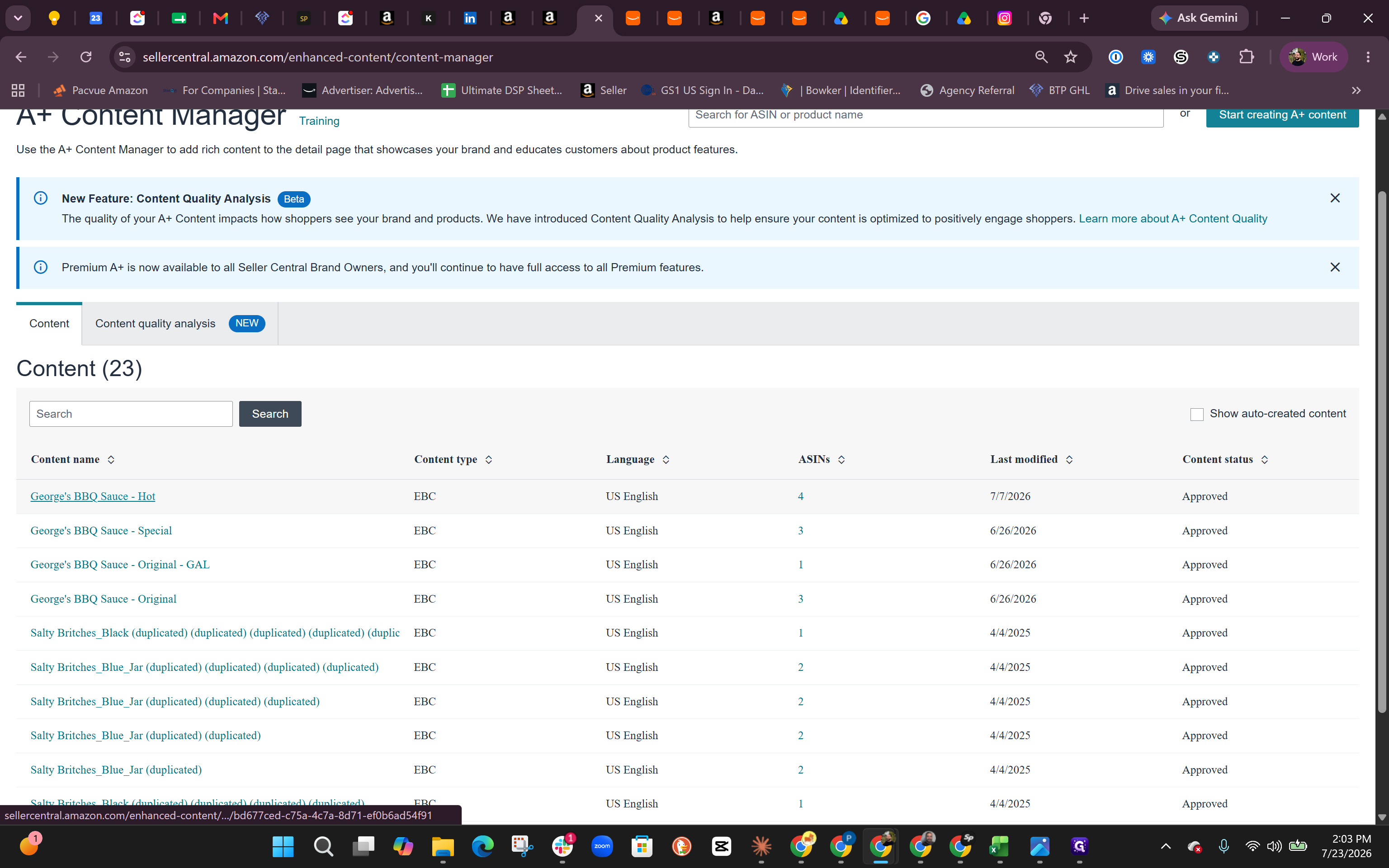Open the Google Calendar browser tab

[x=96, y=19]
